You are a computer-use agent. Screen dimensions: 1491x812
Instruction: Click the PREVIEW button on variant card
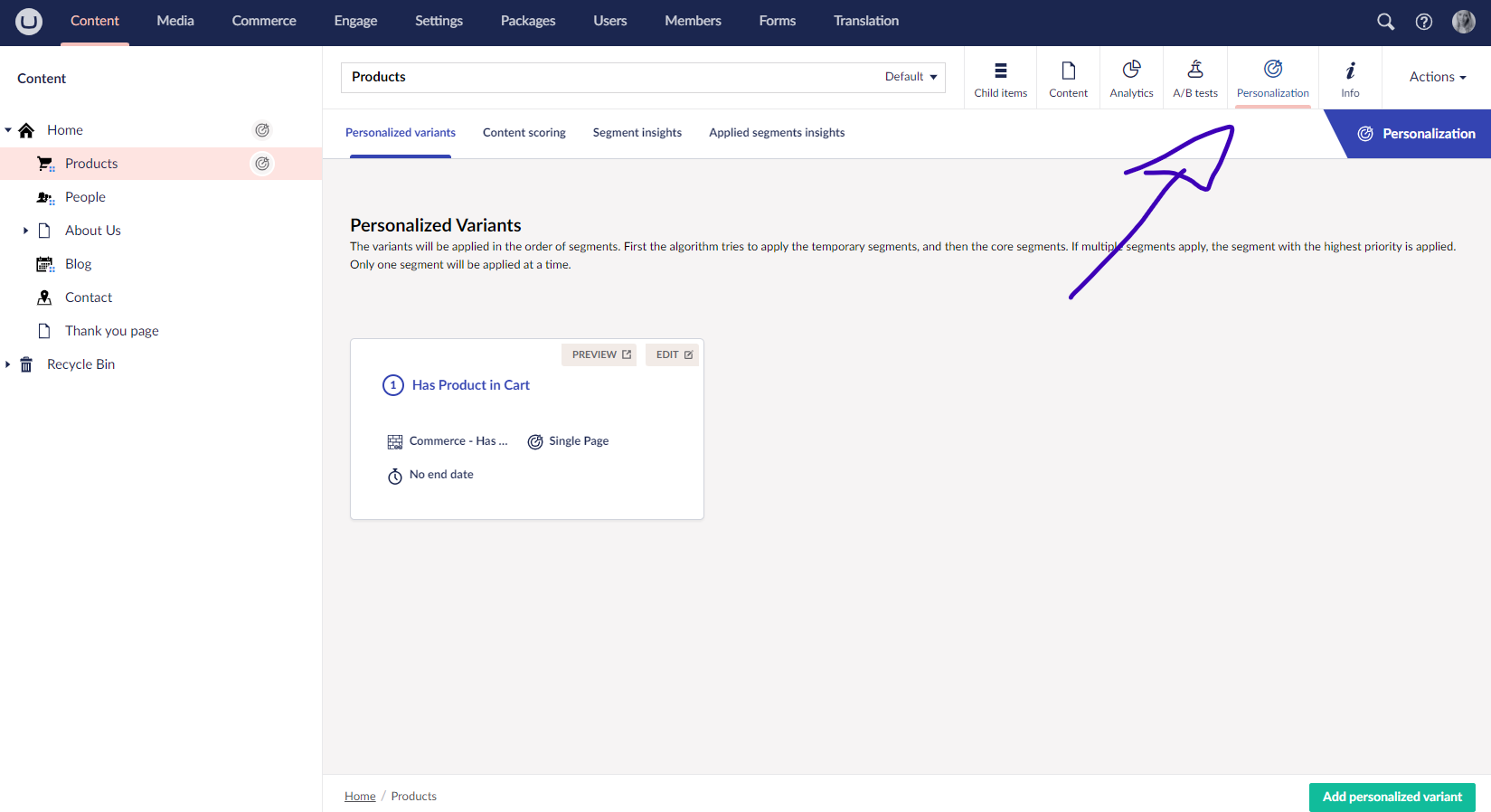coord(599,354)
